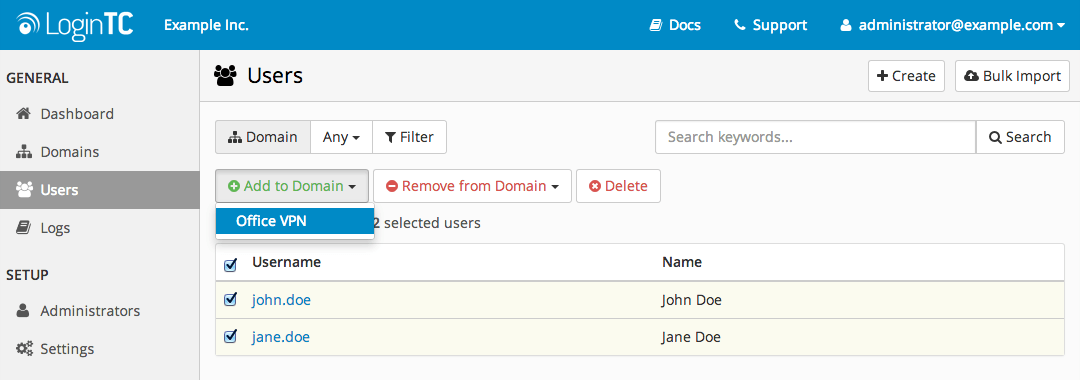Click the Dashboard home icon in sidebar

point(23,114)
